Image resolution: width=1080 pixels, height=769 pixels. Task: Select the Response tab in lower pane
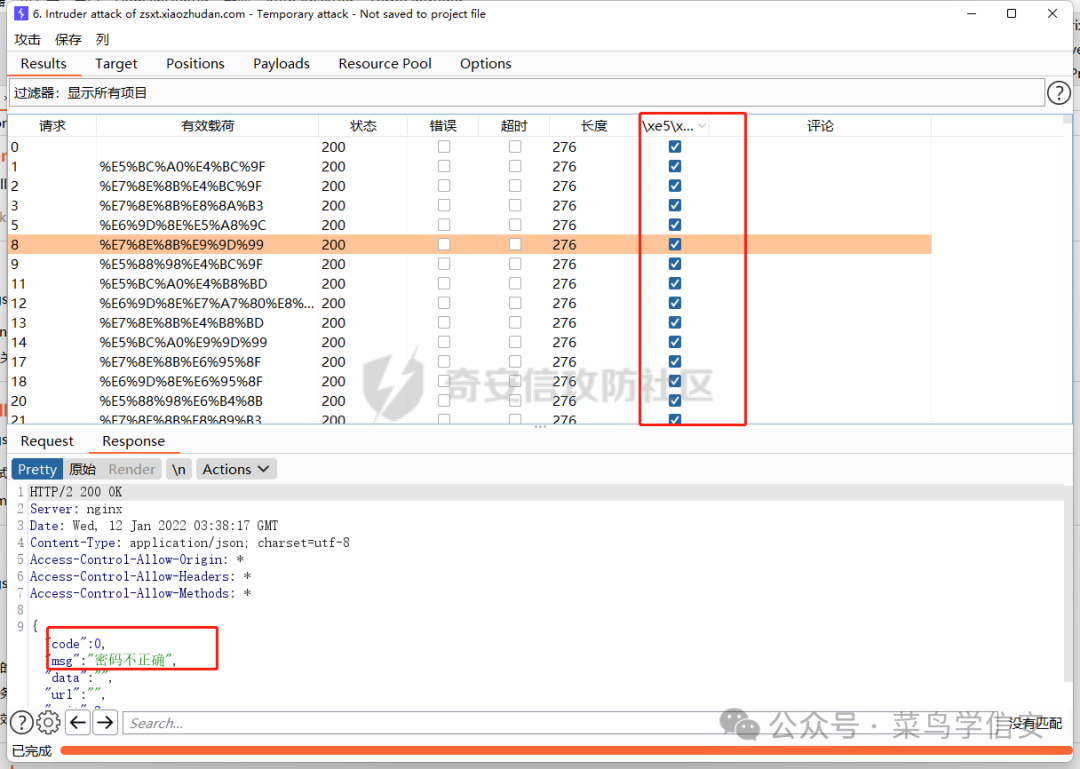coord(134,441)
